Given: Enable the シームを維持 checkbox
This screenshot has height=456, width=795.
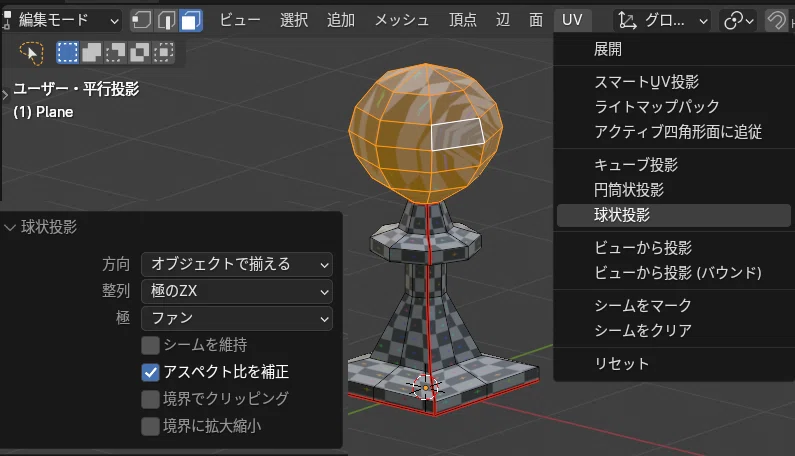Looking at the screenshot, I should (150, 345).
